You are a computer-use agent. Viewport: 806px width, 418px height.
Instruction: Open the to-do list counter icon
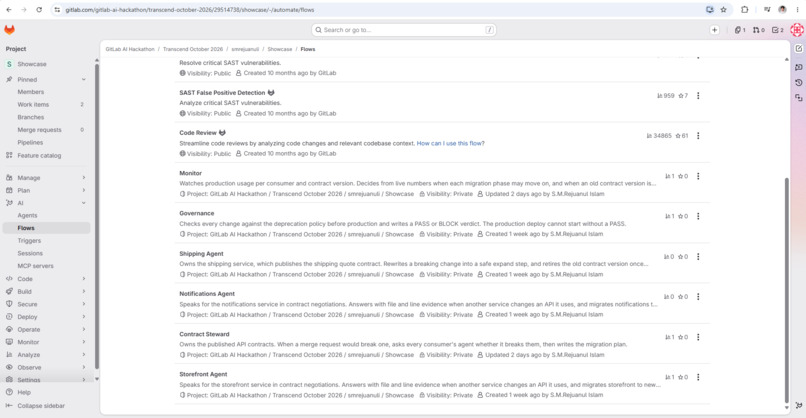778,30
